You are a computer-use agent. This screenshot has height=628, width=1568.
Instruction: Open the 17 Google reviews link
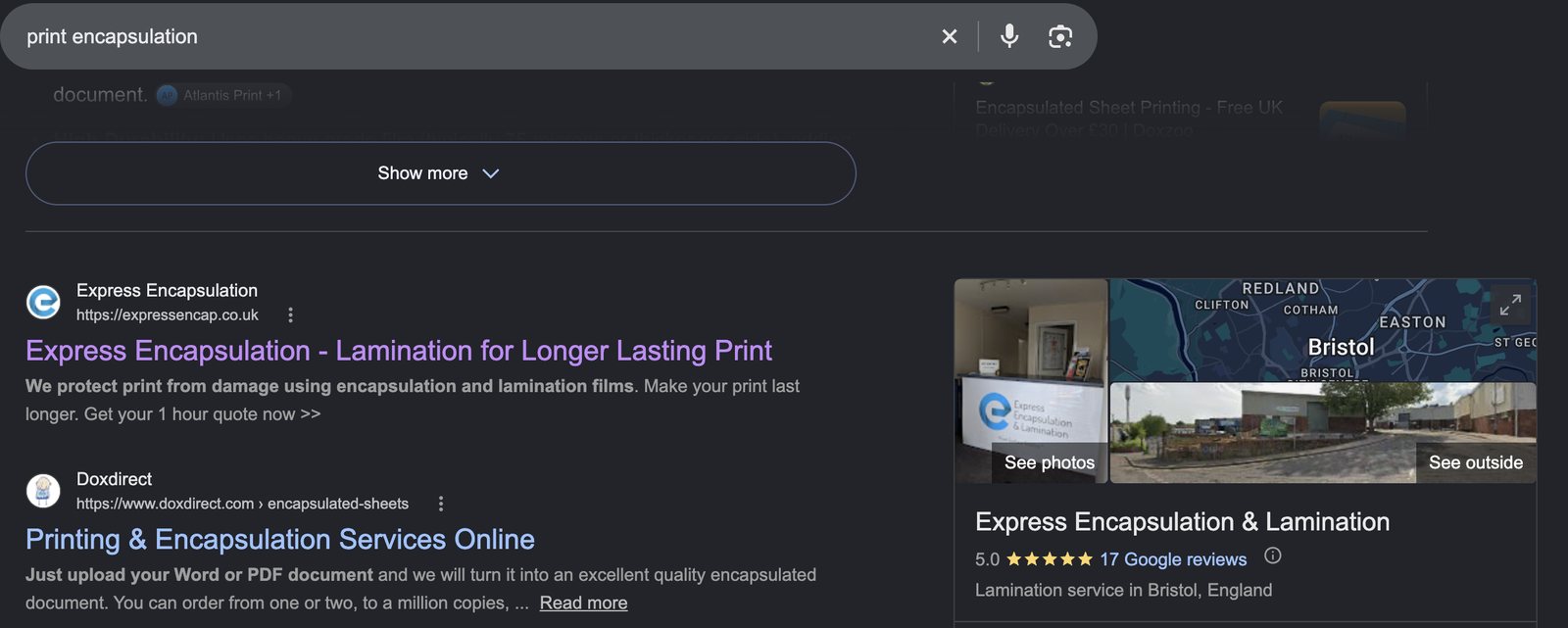coord(1173,559)
